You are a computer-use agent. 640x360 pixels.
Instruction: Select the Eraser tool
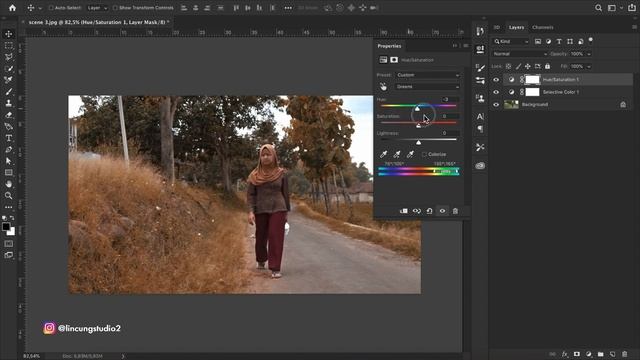click(9, 115)
